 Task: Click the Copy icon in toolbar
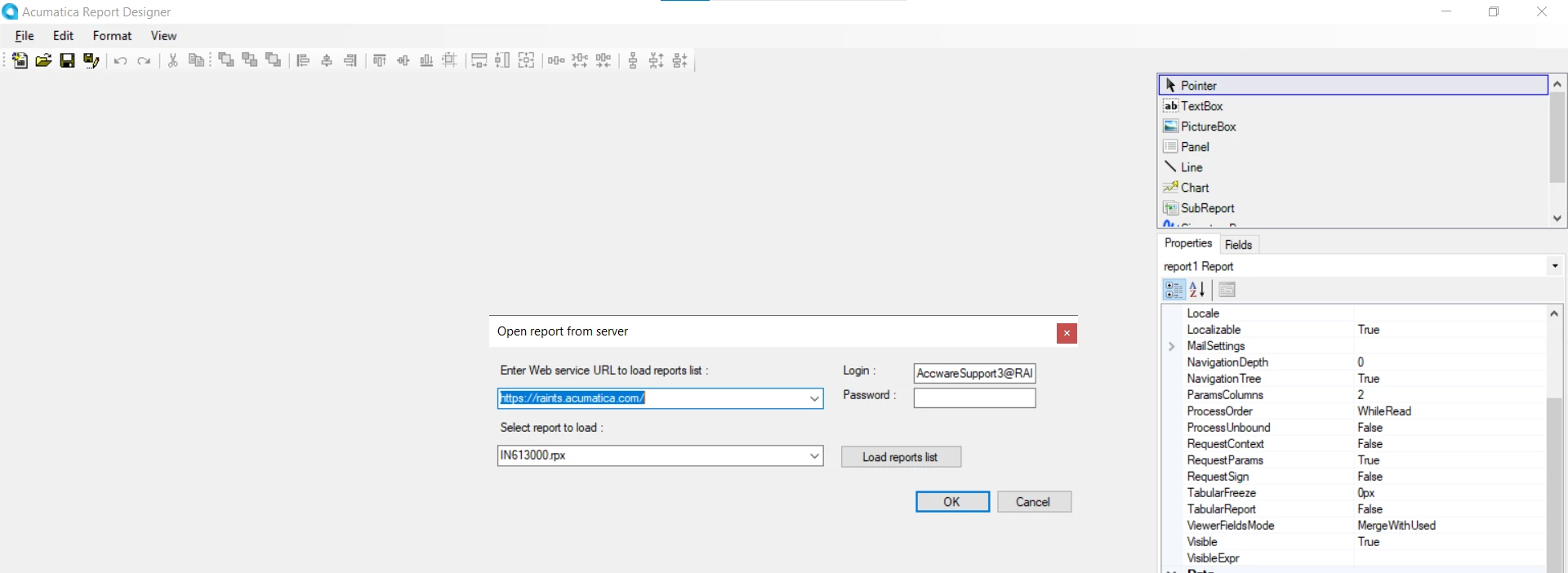(197, 60)
